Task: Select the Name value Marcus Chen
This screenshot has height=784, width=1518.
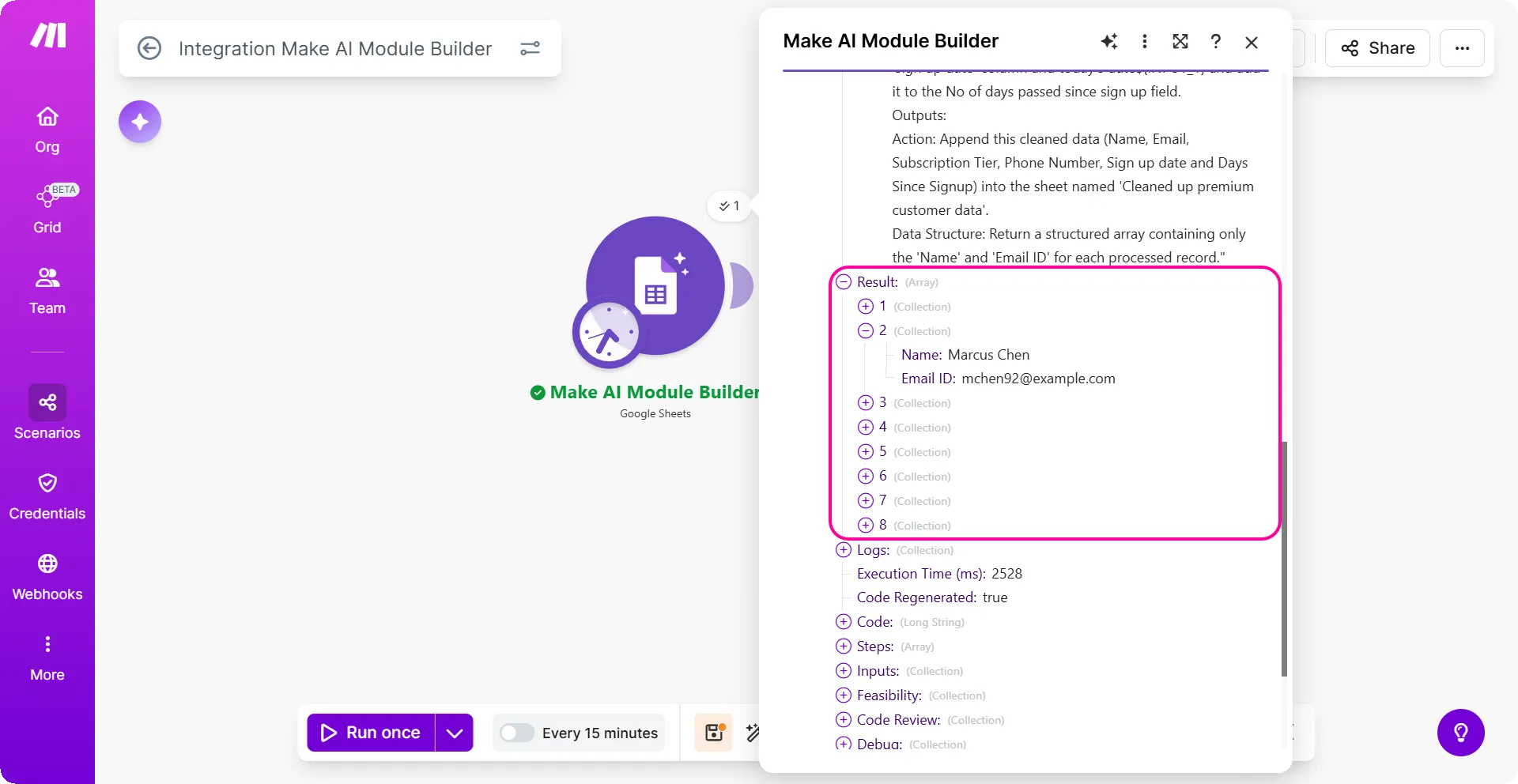Action: pyautogui.click(x=988, y=355)
